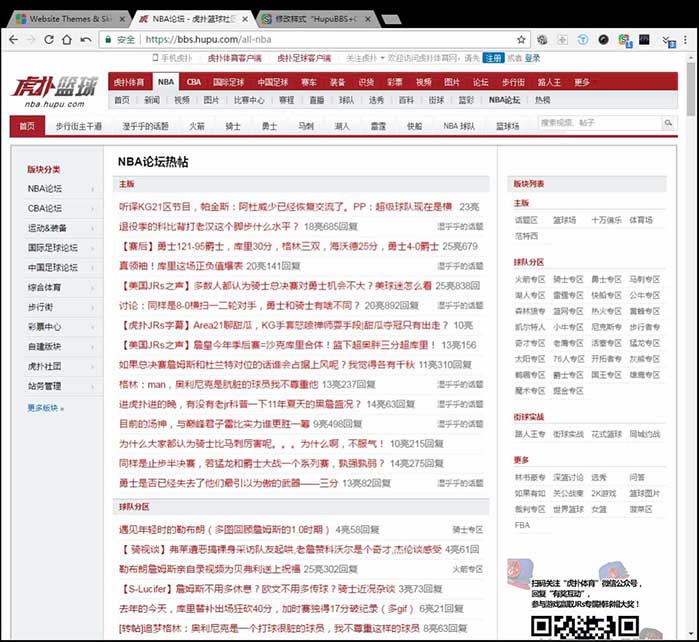This screenshot has height=642, width=699.
Task: Open 深度讨论 under 更多 section
Action: (x=568, y=477)
